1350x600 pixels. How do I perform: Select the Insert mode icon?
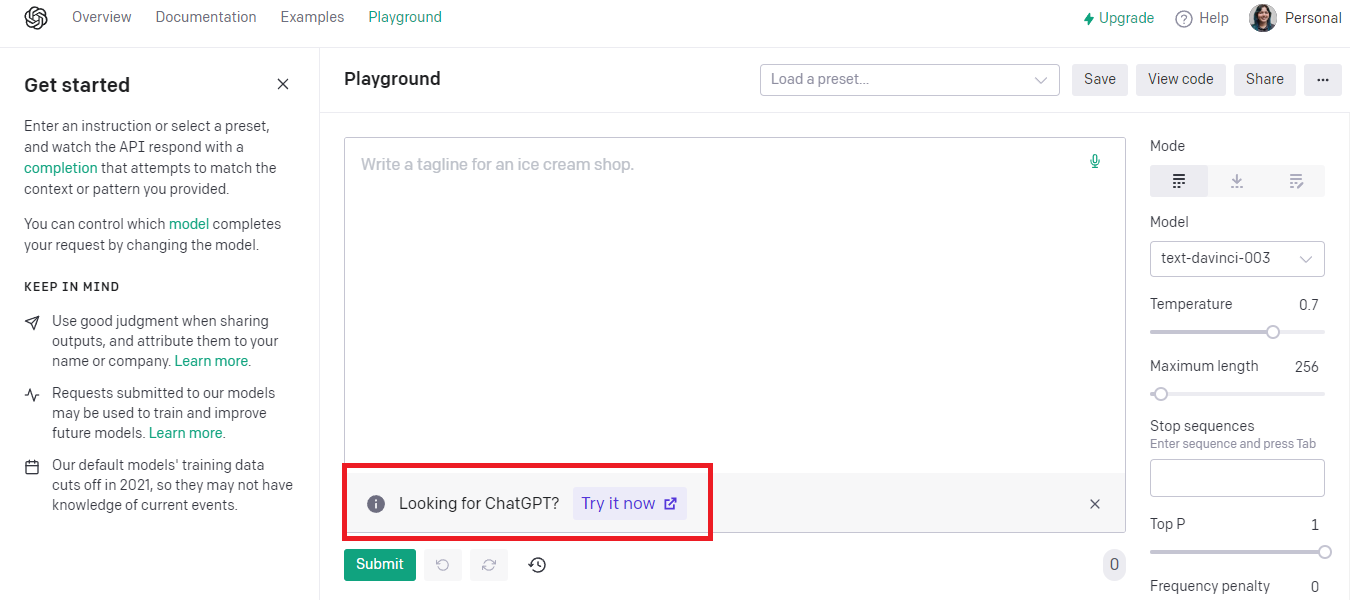tap(1237, 181)
